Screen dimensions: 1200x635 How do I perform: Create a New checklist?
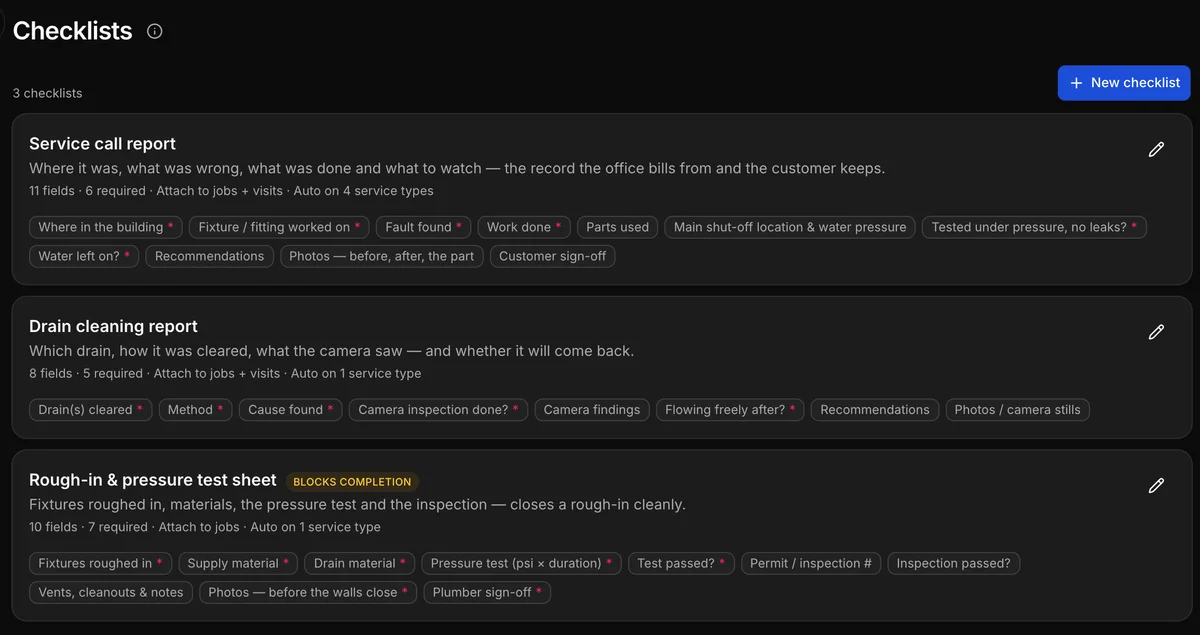point(1124,83)
